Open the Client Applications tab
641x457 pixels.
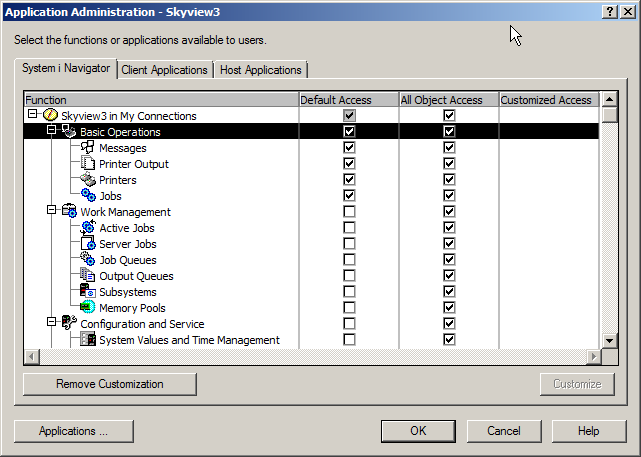coord(164,70)
